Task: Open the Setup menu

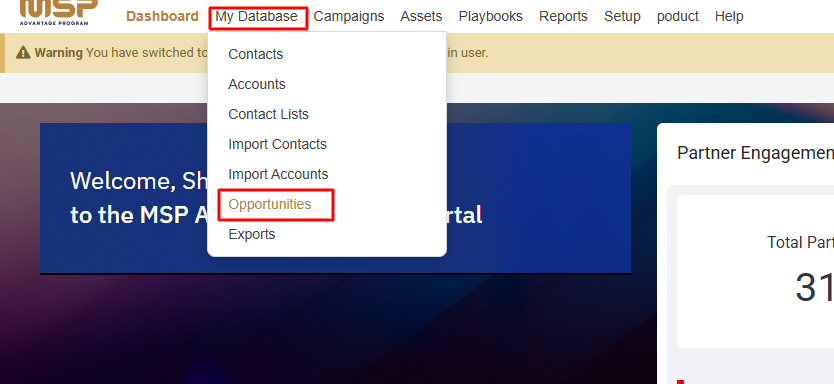Action: 622,16
